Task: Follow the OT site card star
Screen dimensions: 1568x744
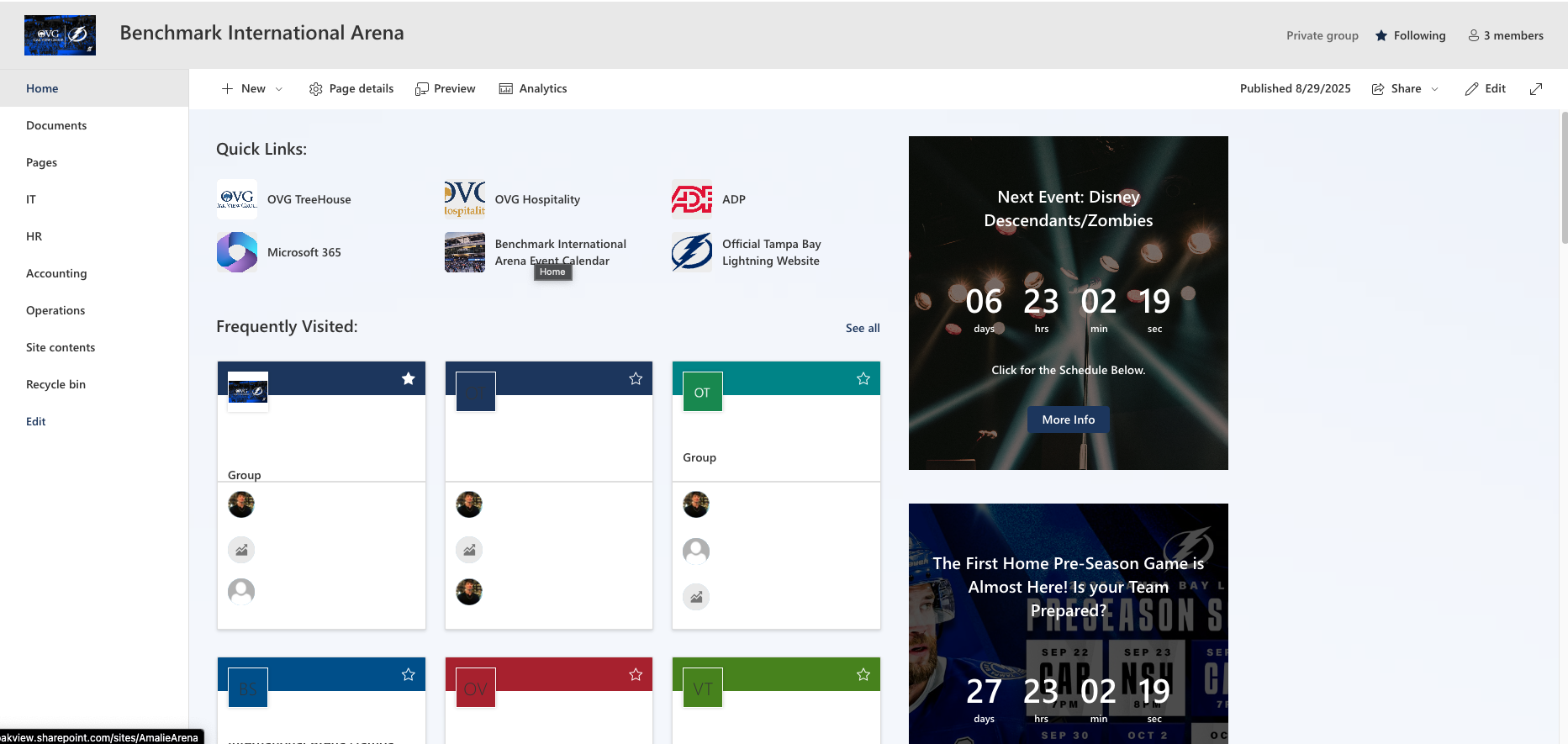Action: point(863,378)
